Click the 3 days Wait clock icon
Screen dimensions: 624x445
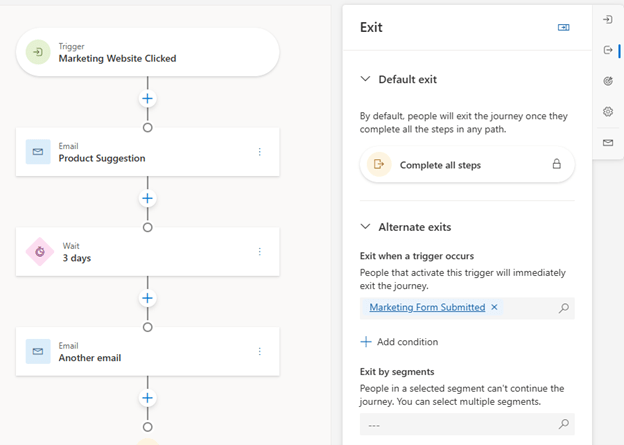38,252
